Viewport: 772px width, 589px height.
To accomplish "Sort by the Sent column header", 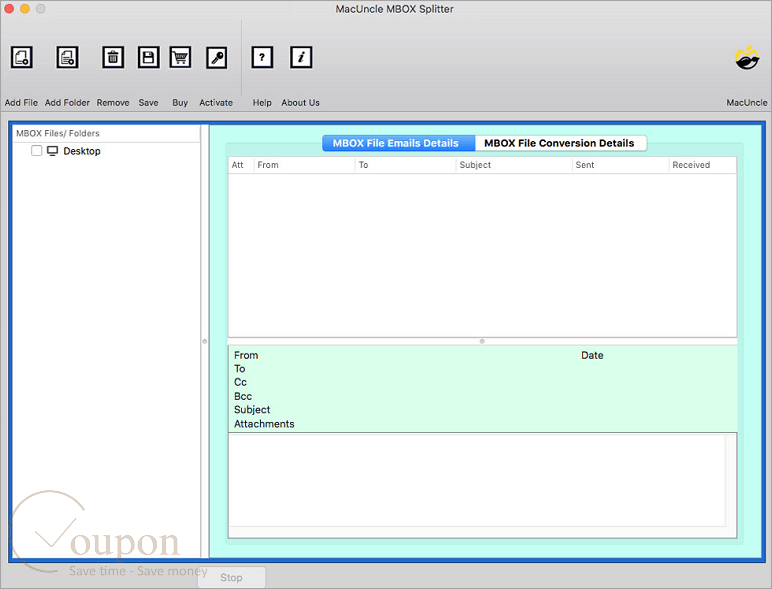I will tap(620, 165).
